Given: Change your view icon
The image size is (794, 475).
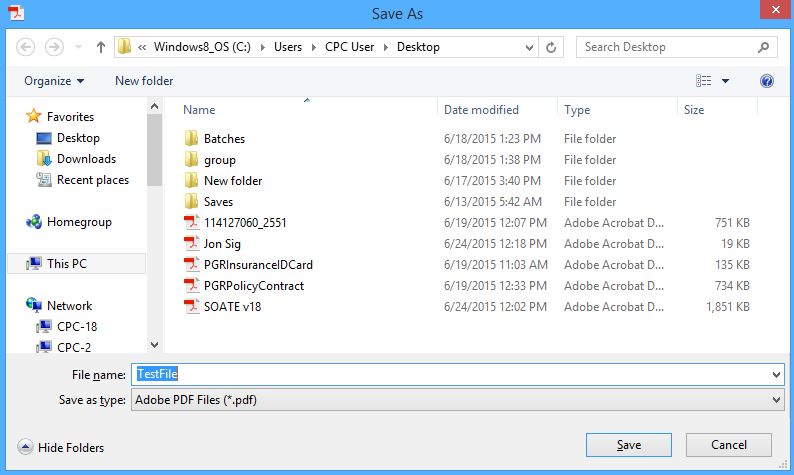Looking at the screenshot, I should tap(703, 81).
